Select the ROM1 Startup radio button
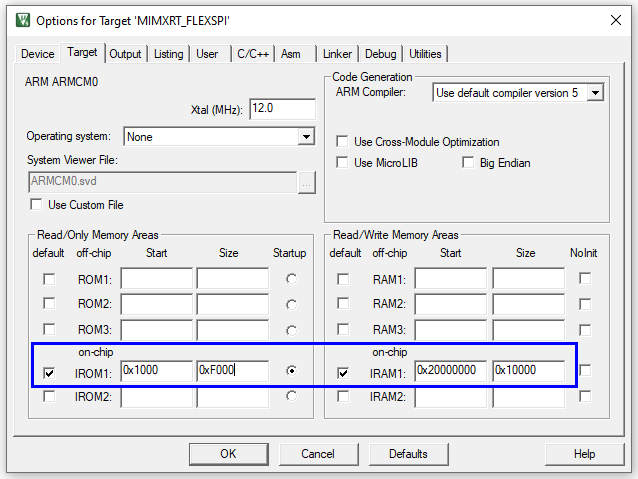Image resolution: width=638 pixels, height=479 pixels. [x=291, y=279]
